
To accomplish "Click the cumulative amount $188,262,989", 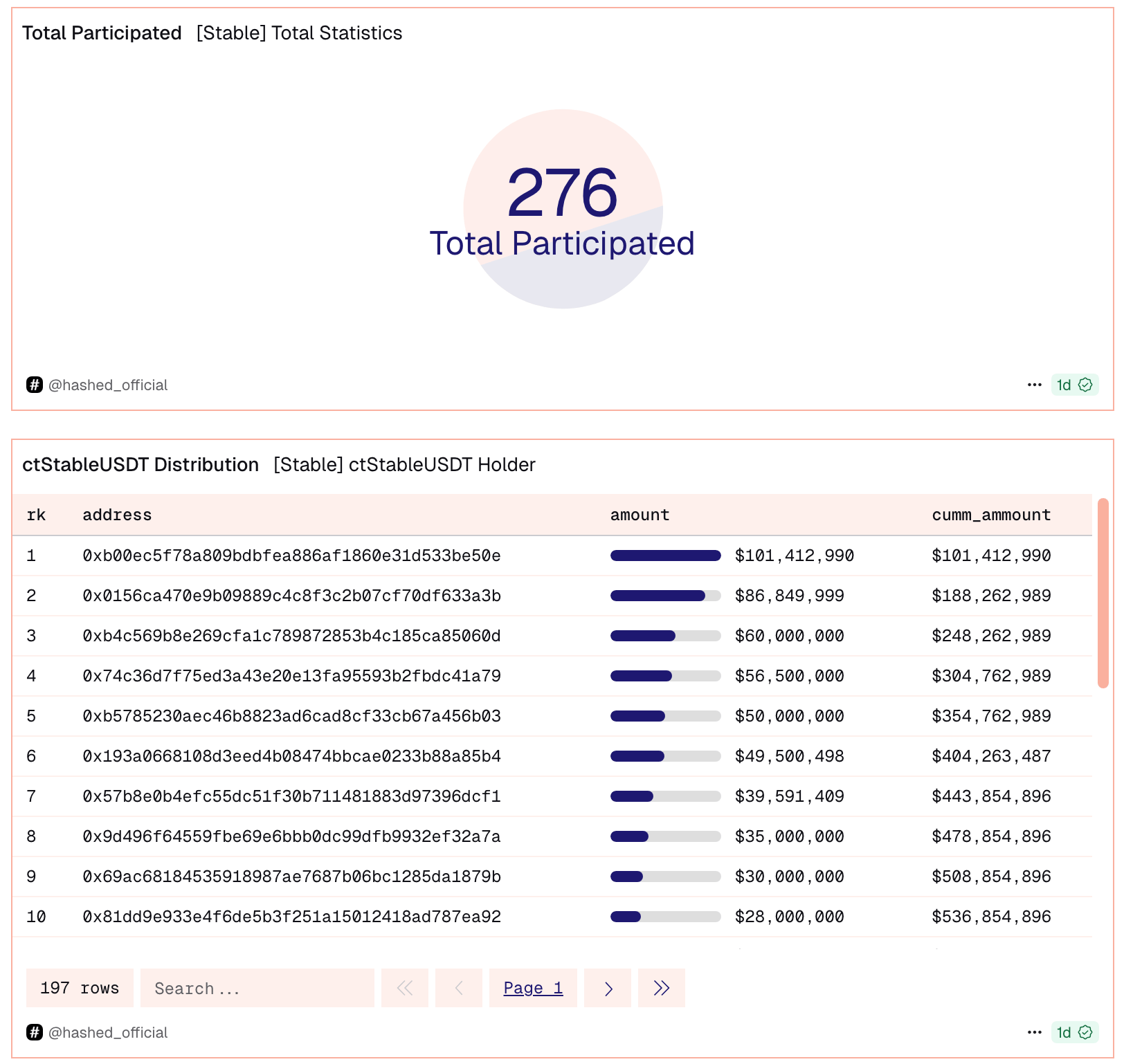I will [991, 596].
